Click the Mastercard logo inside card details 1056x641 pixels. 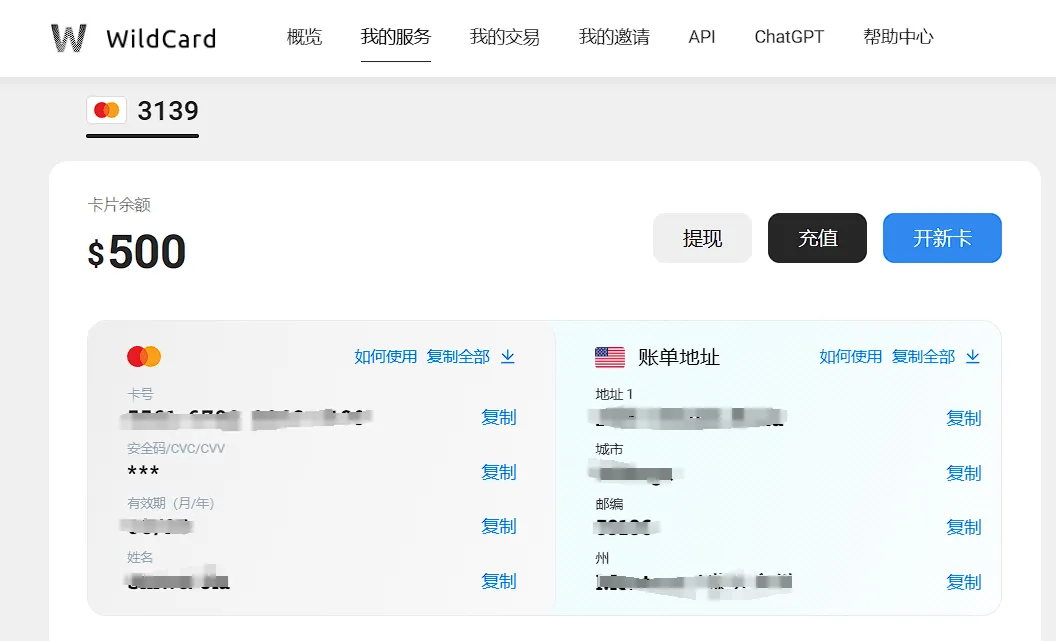coord(144,356)
